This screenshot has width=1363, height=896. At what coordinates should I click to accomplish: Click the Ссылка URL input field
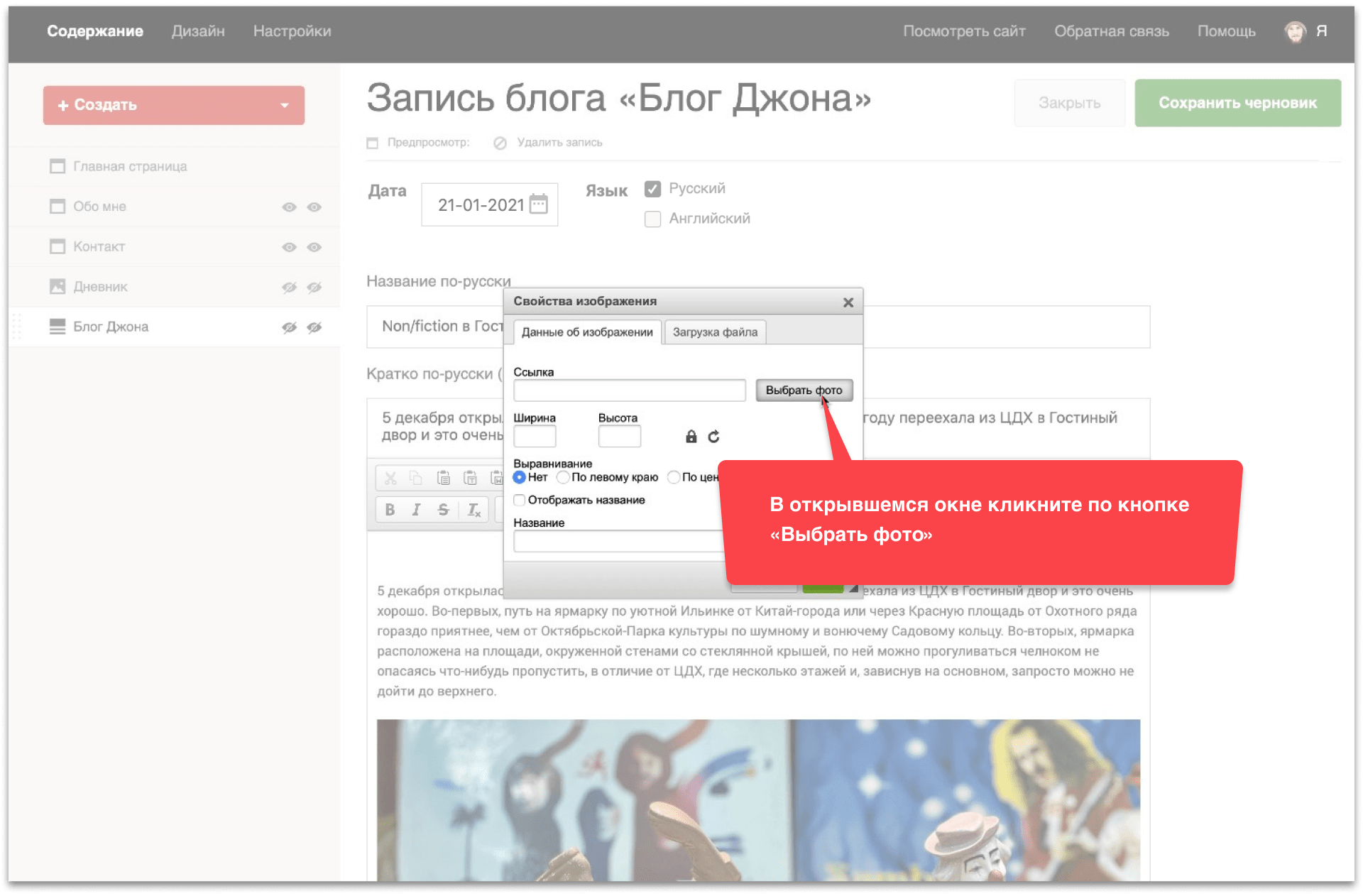click(629, 390)
